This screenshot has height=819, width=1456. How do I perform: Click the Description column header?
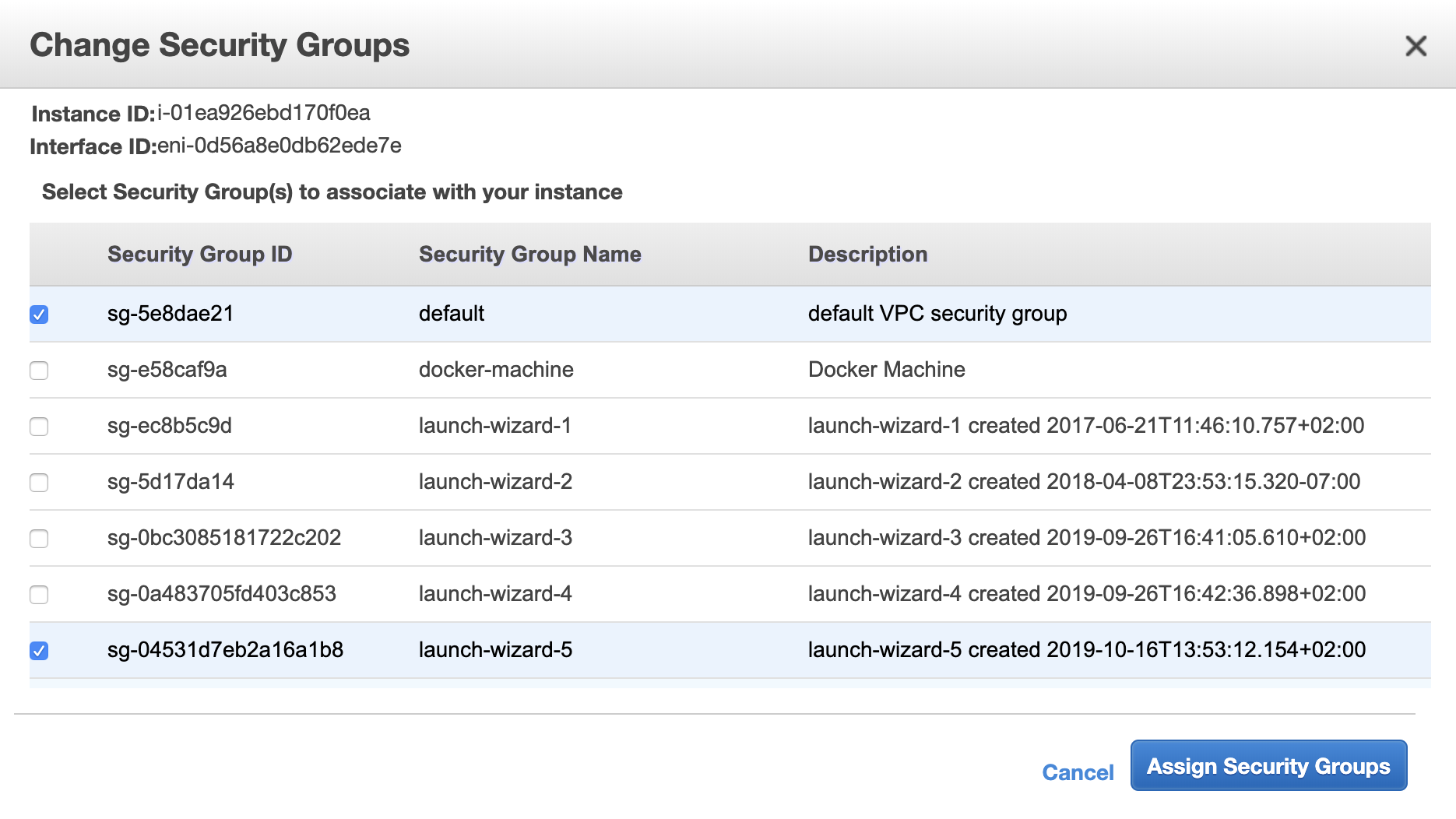[867, 255]
